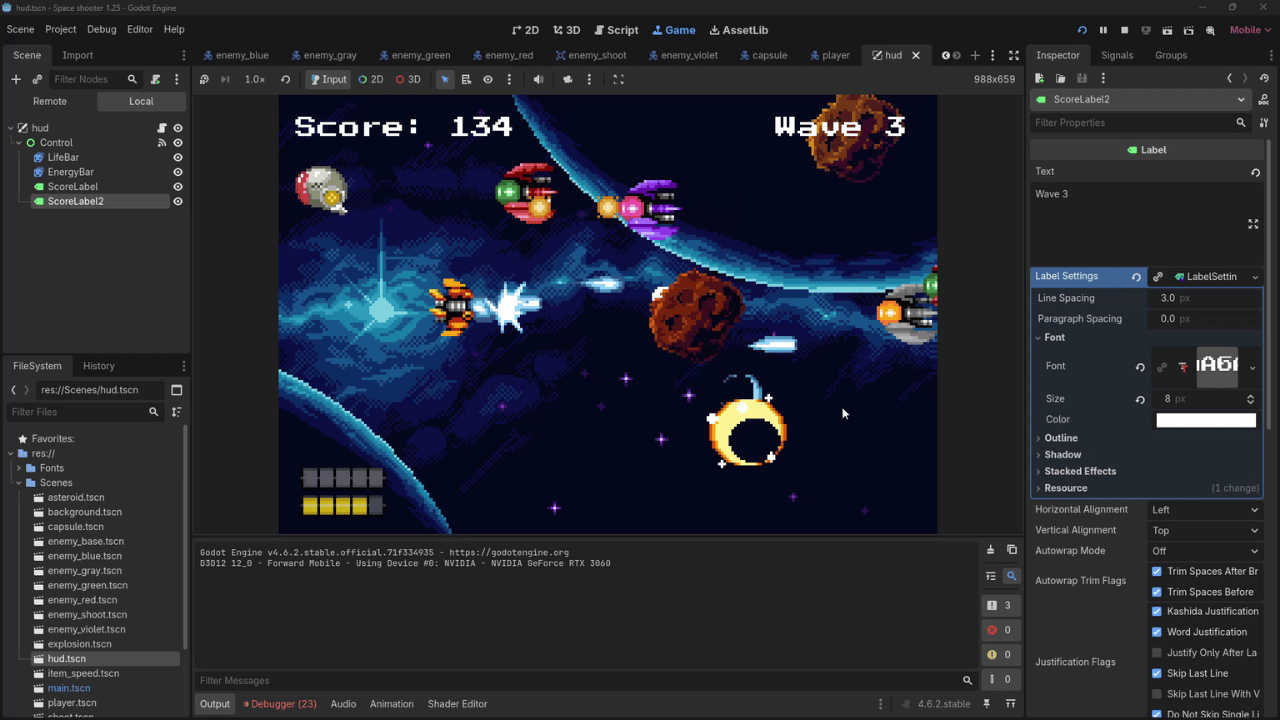Disable Trim Spaces Before Break flag

click(x=1157, y=592)
